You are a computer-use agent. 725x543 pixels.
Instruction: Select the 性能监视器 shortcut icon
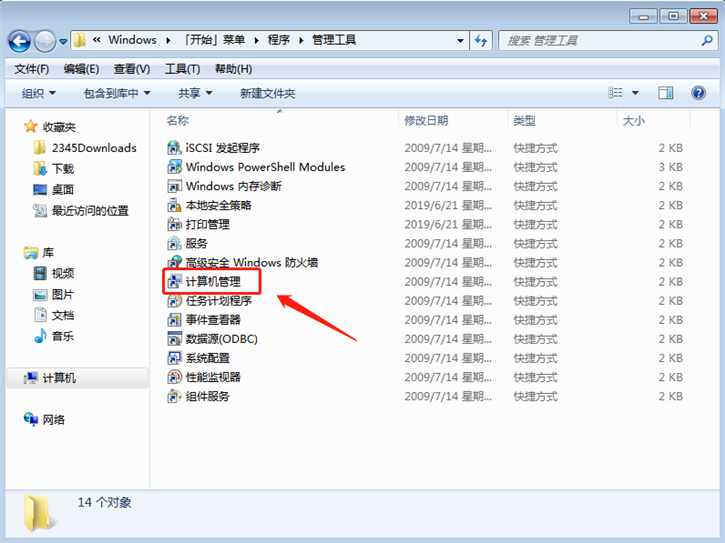pyautogui.click(x=174, y=377)
